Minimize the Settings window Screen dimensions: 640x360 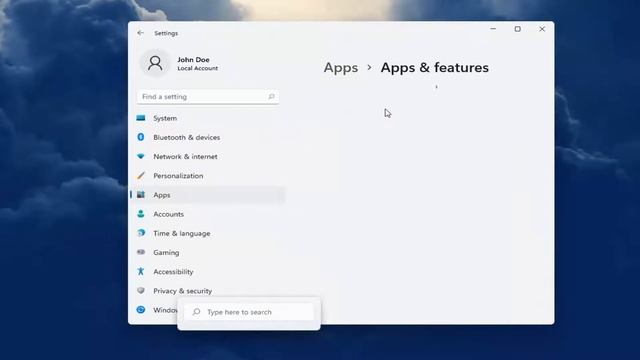(493, 29)
